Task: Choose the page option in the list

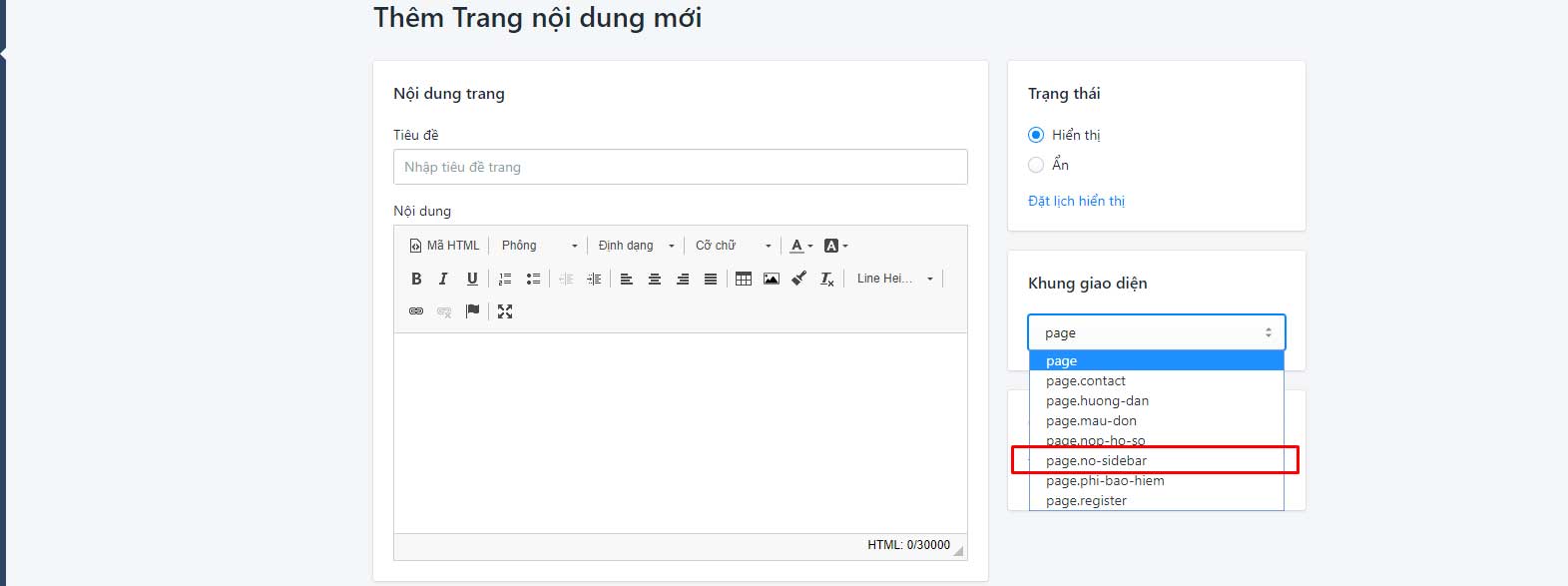Action: click(1156, 360)
